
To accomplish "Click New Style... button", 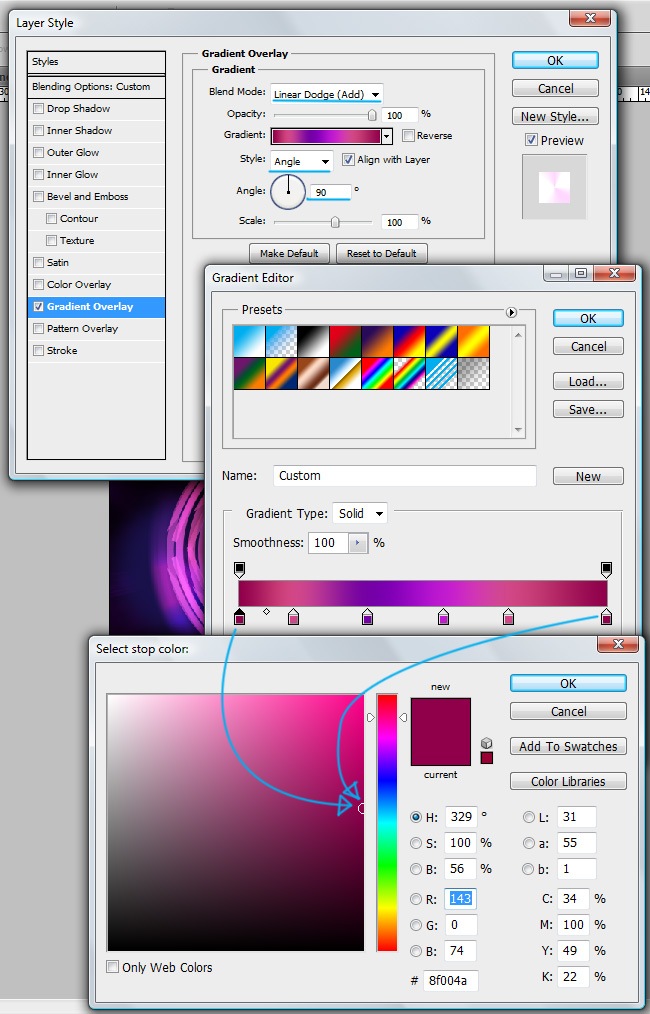I will click(x=555, y=116).
